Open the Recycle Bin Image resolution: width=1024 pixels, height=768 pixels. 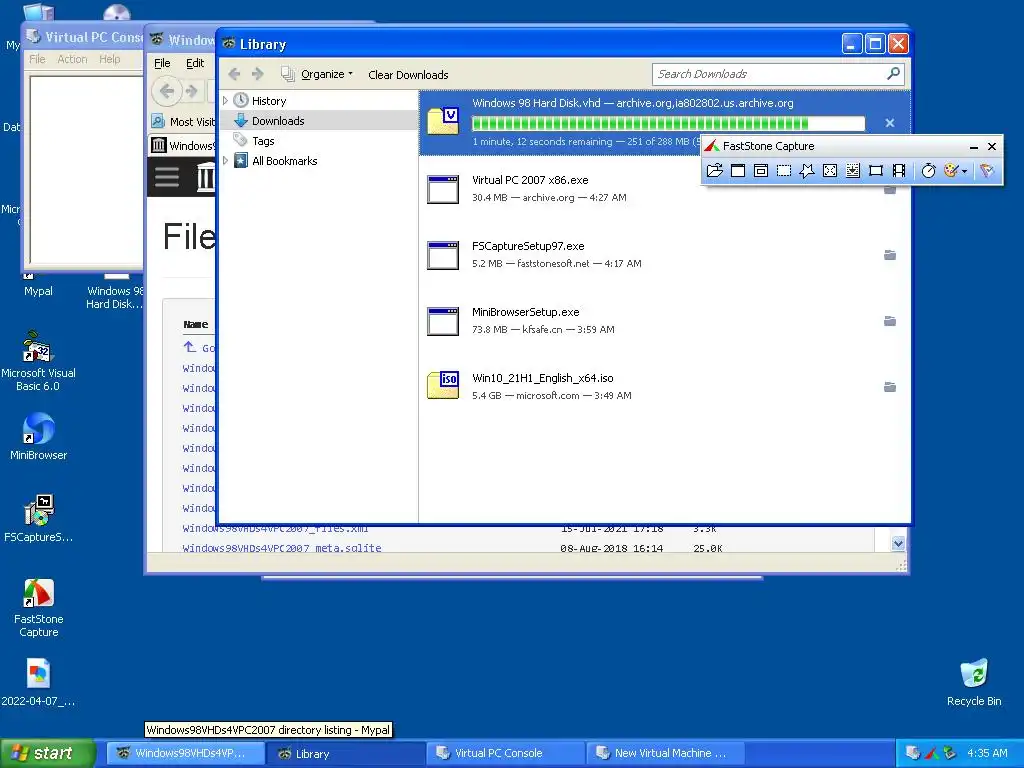pos(974,682)
